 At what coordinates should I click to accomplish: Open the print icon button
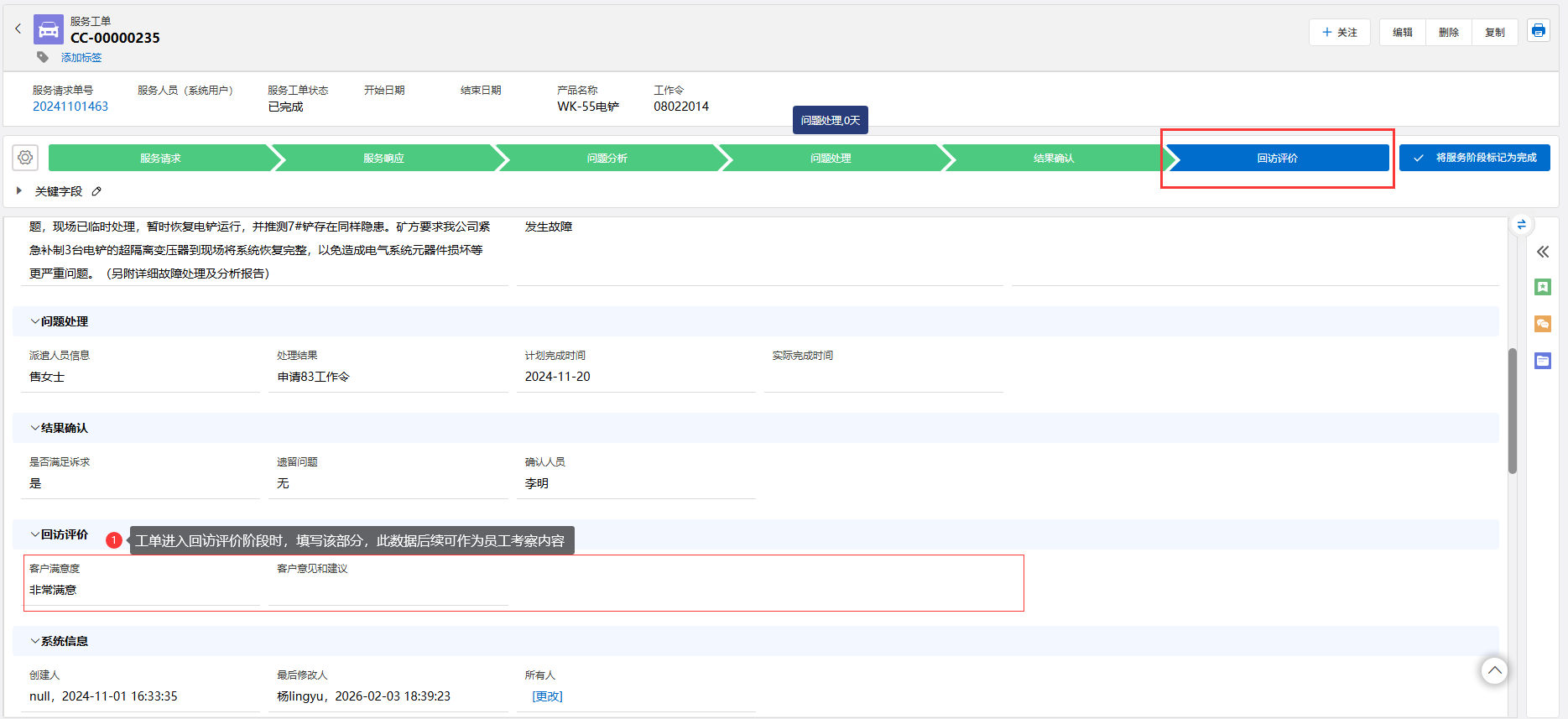[x=1538, y=31]
